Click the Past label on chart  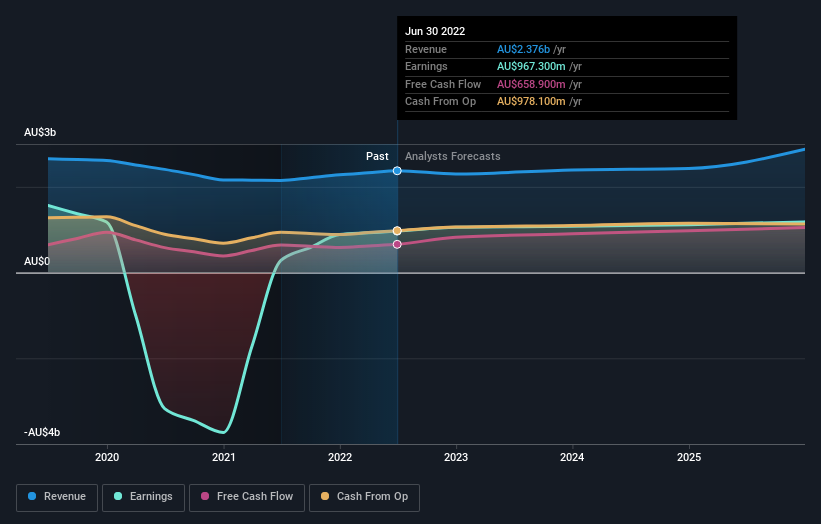[377, 156]
